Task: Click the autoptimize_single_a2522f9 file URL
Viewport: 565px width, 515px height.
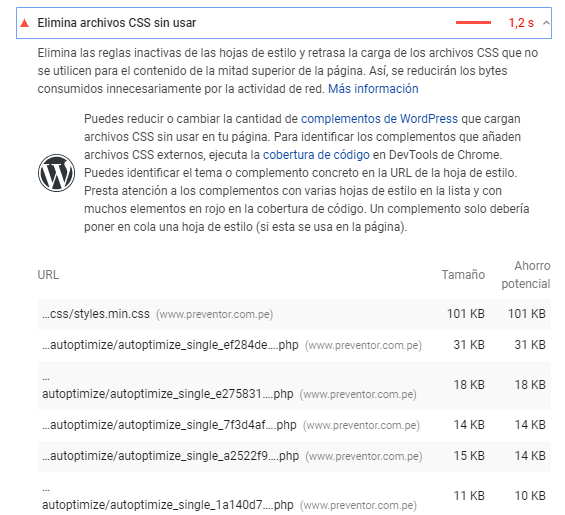Action: click(x=171, y=456)
